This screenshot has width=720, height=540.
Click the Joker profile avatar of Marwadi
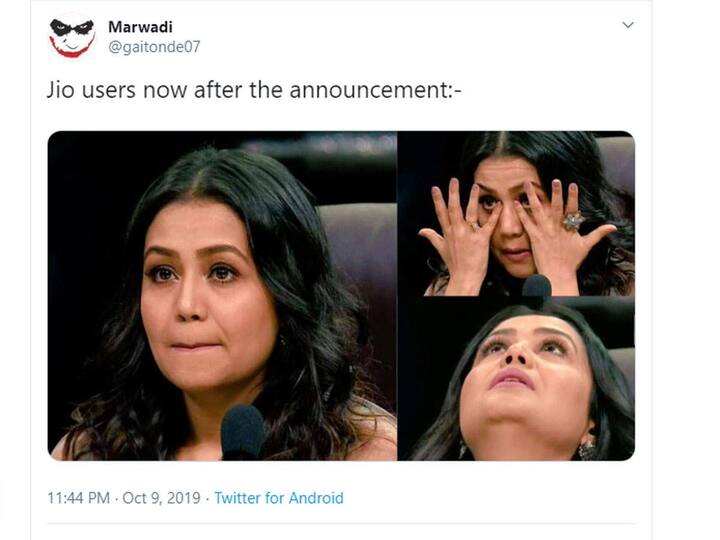pyautogui.click(x=72, y=35)
